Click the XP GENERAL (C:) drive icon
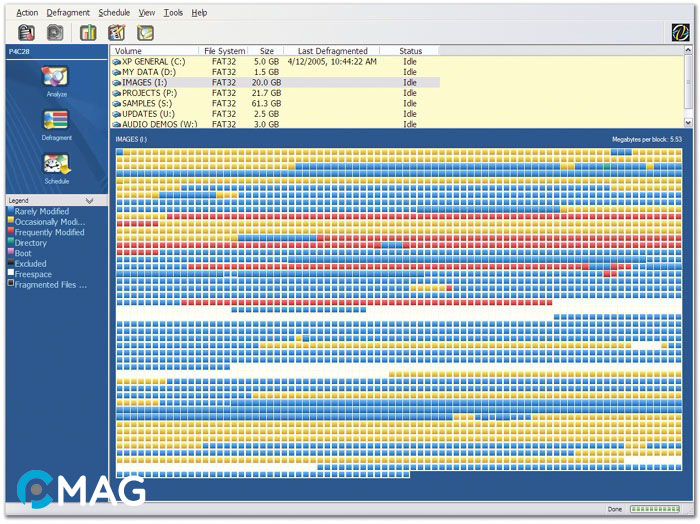 (117, 62)
